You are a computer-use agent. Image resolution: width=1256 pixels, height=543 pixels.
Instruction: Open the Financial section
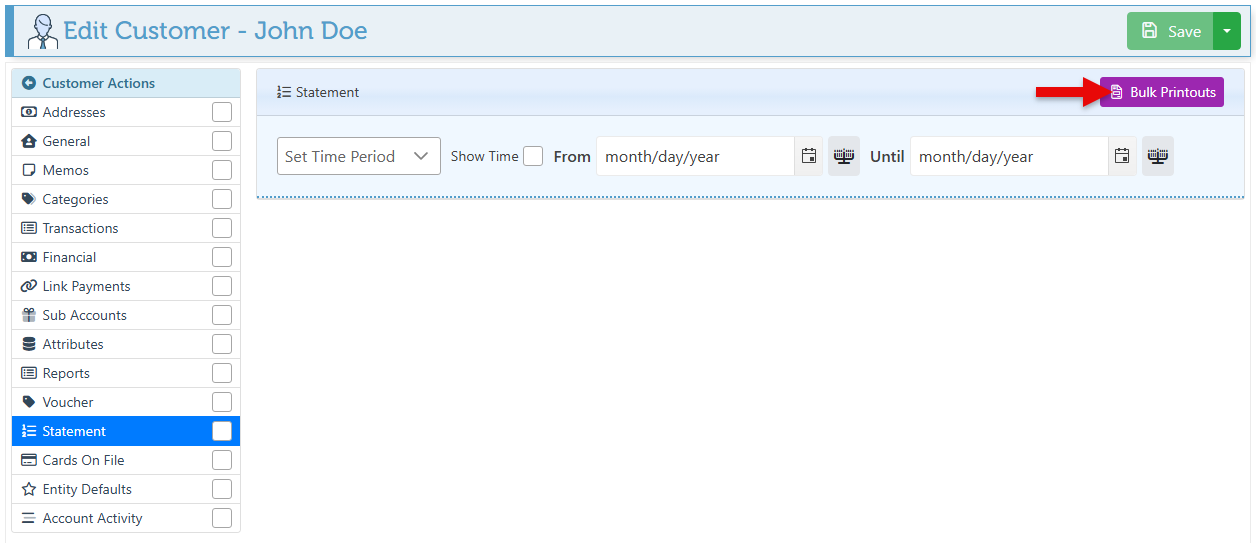coord(69,257)
